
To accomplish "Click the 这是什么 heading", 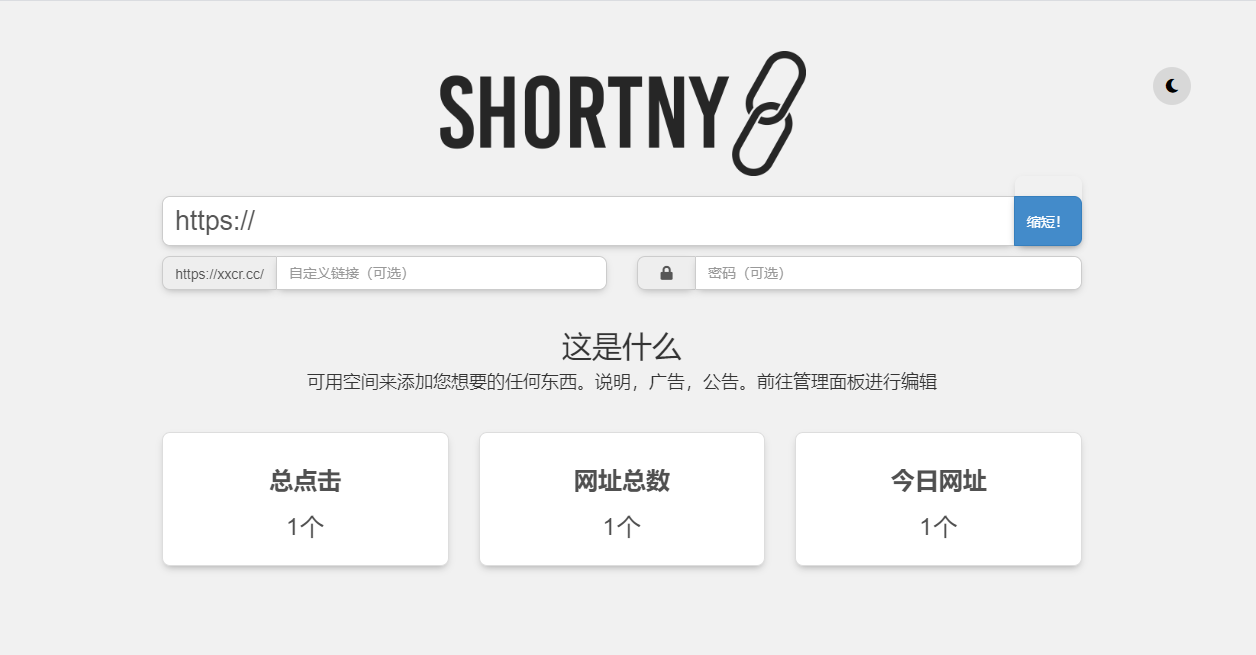I will coord(621,347).
